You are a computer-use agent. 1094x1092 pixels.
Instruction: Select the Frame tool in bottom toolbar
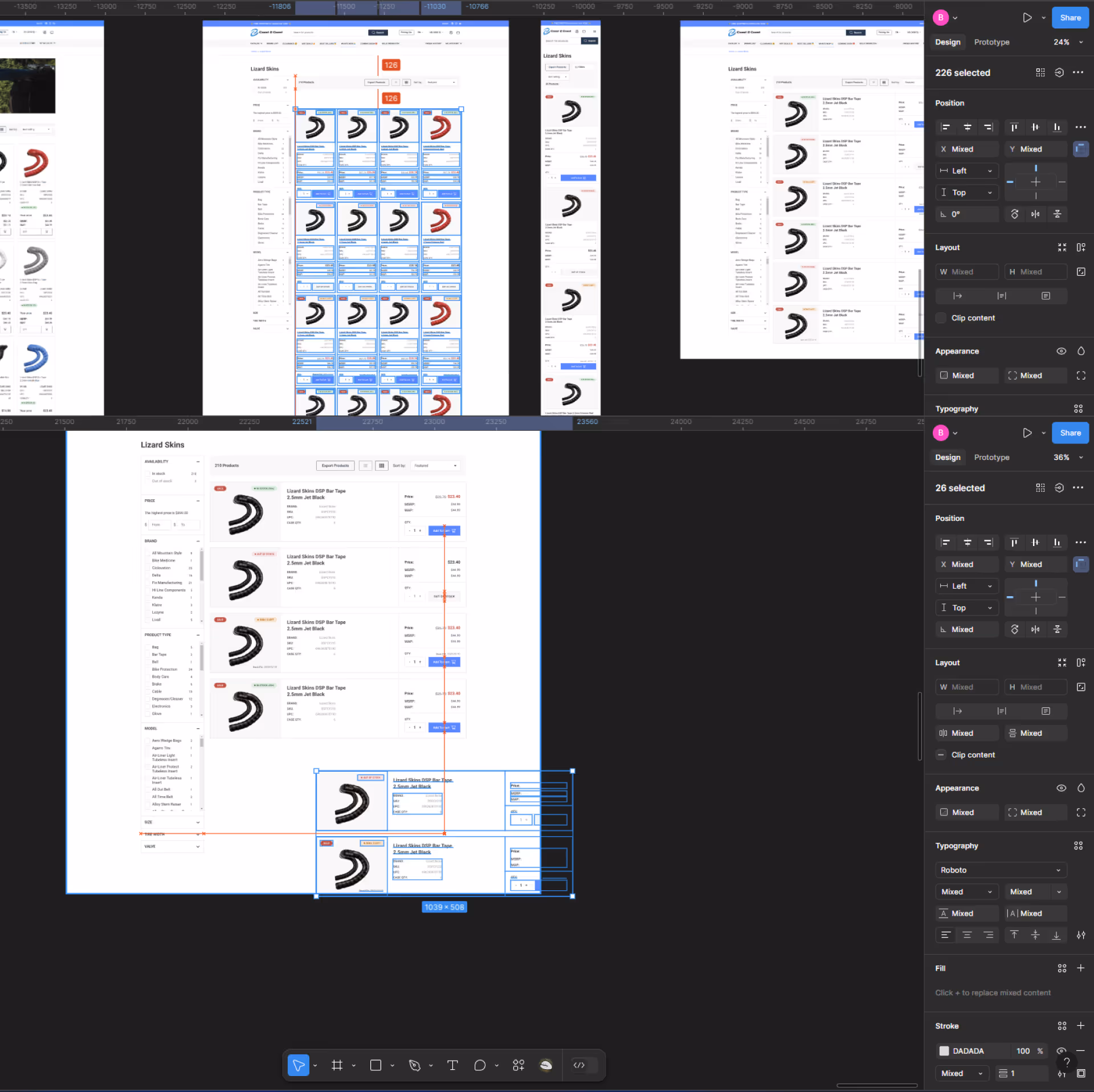(337, 1065)
